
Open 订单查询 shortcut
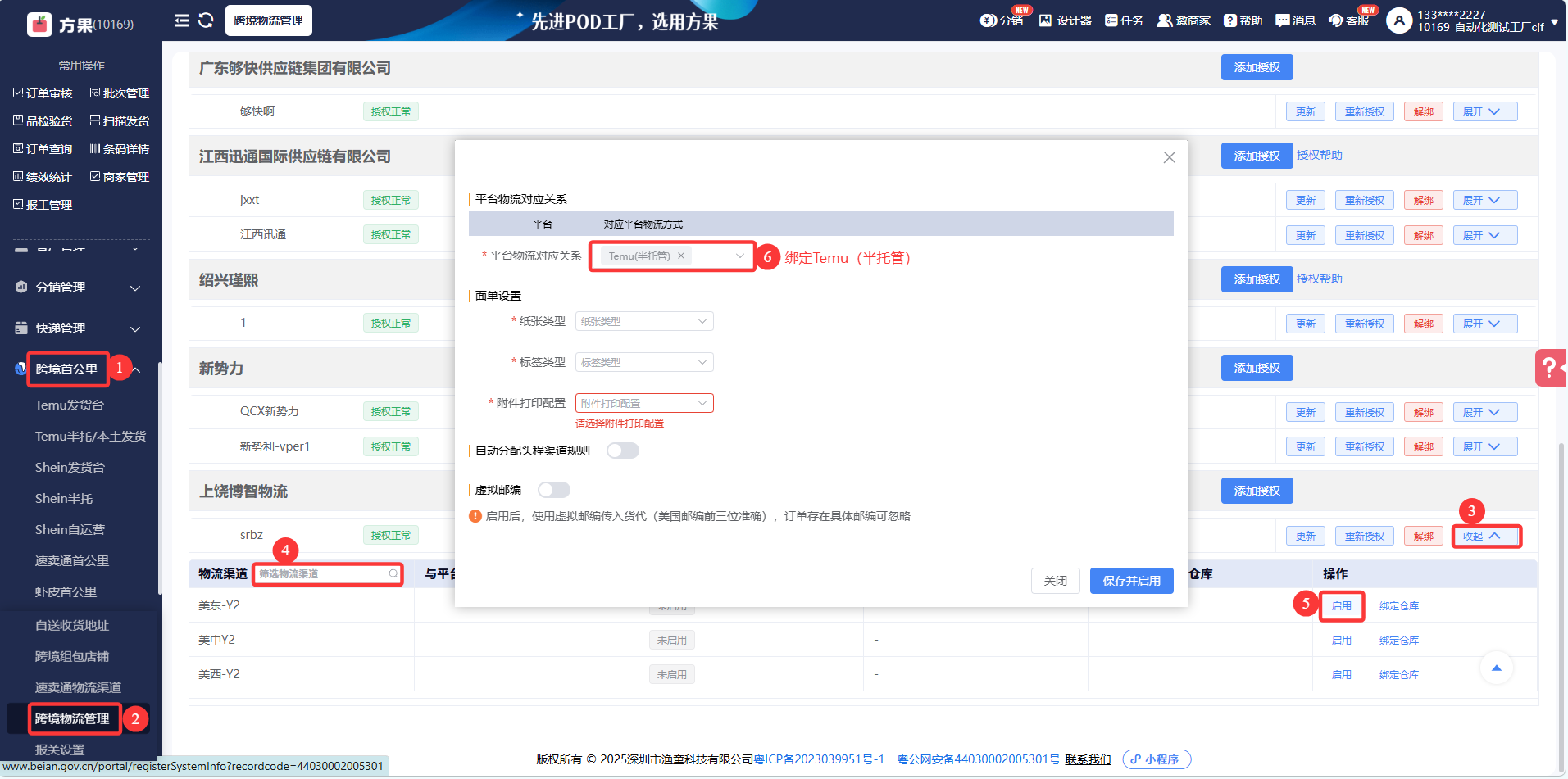(43, 149)
